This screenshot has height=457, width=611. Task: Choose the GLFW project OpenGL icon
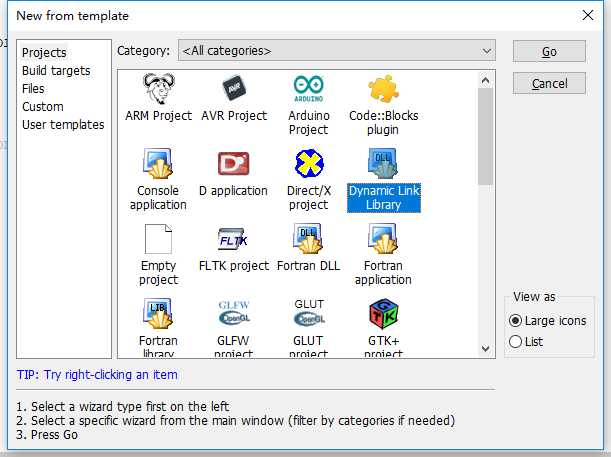pos(234,313)
